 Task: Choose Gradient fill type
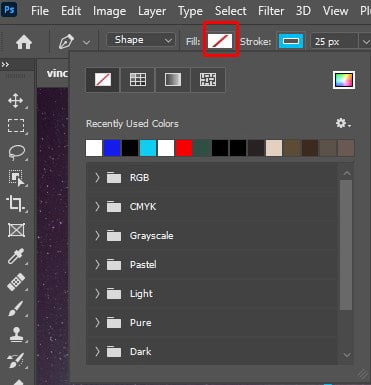click(x=173, y=80)
